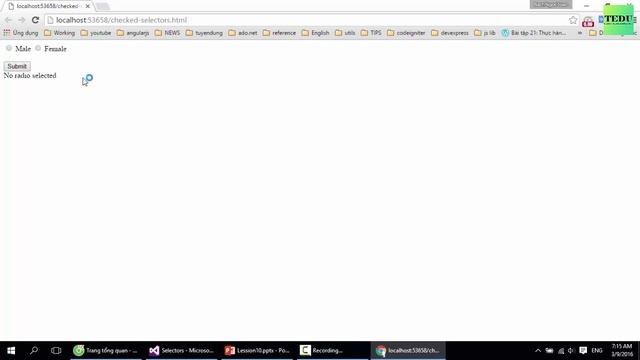This screenshot has width=640, height=360.
Task: Reload the page with the refresh icon
Action: tap(36, 20)
